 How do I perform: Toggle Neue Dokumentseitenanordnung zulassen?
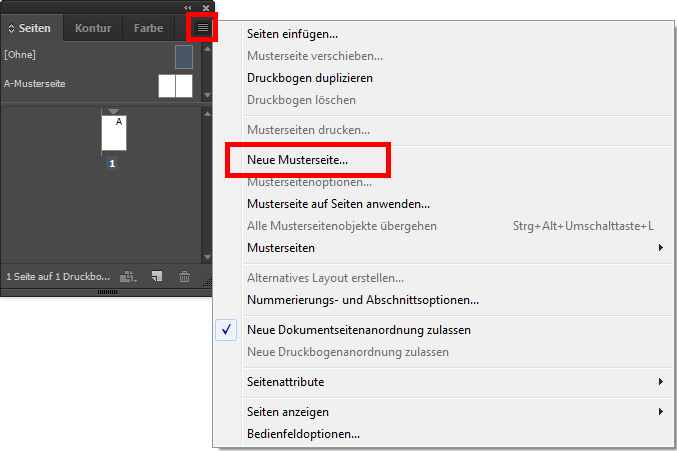358,330
